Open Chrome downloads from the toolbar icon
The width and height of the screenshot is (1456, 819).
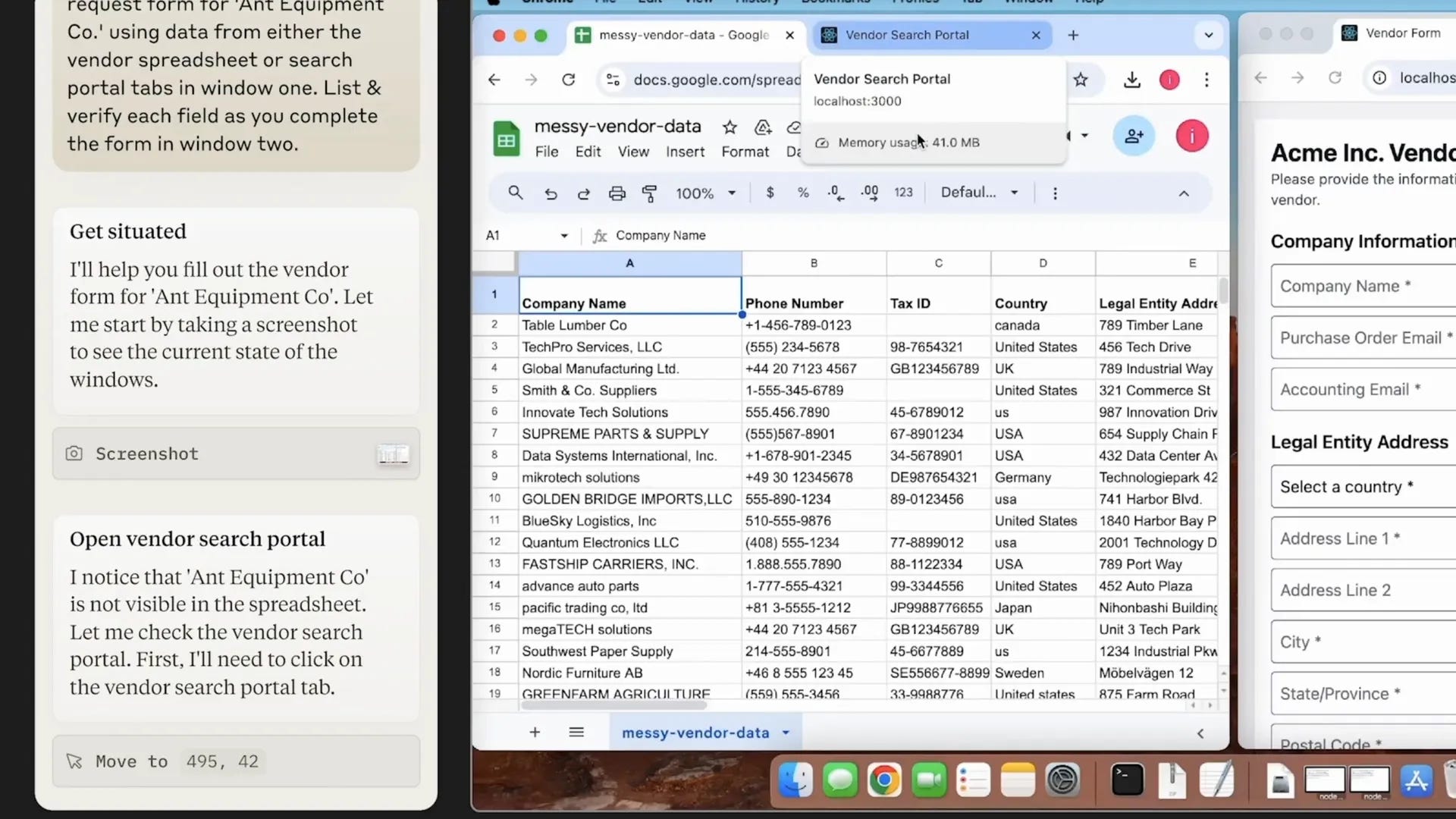[1131, 80]
